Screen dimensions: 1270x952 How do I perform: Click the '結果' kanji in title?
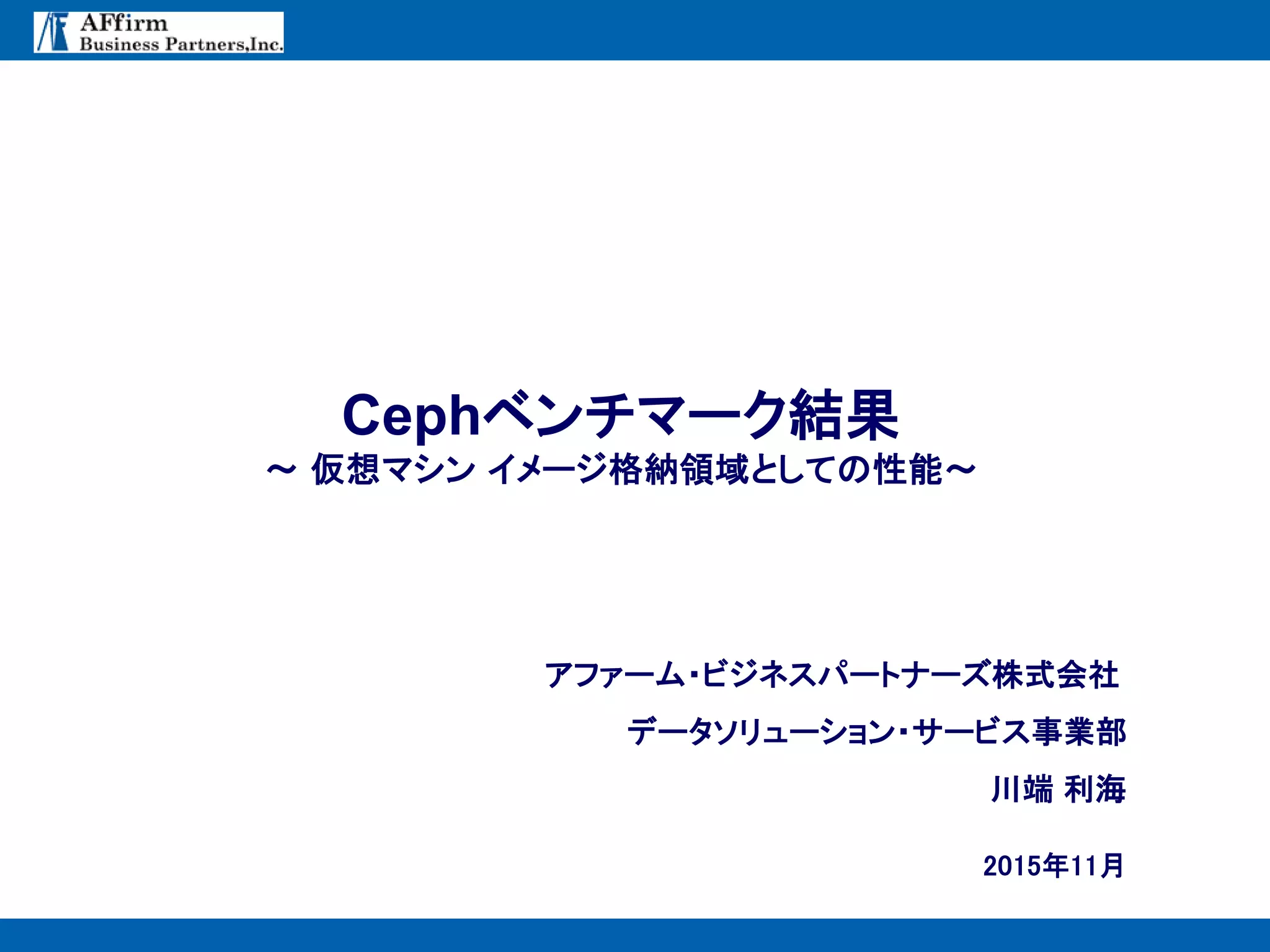(x=844, y=416)
